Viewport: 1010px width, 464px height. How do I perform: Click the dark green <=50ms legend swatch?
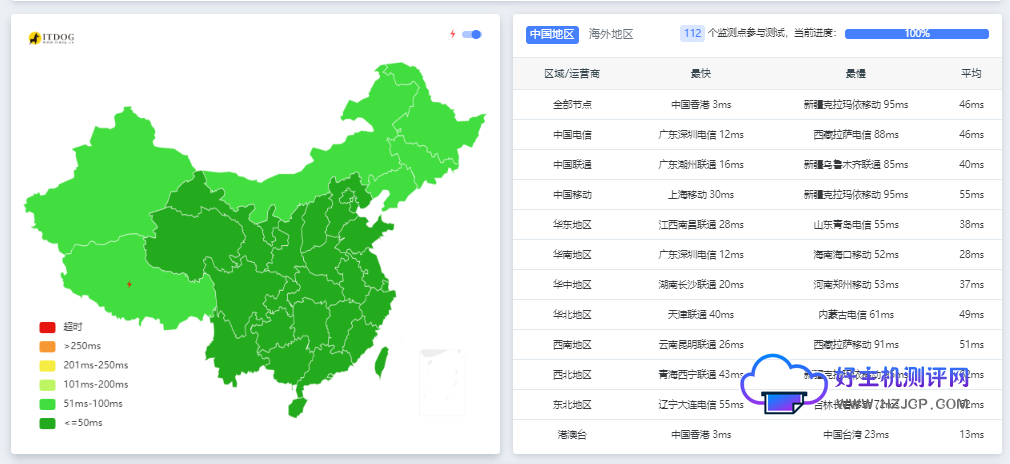tap(47, 422)
